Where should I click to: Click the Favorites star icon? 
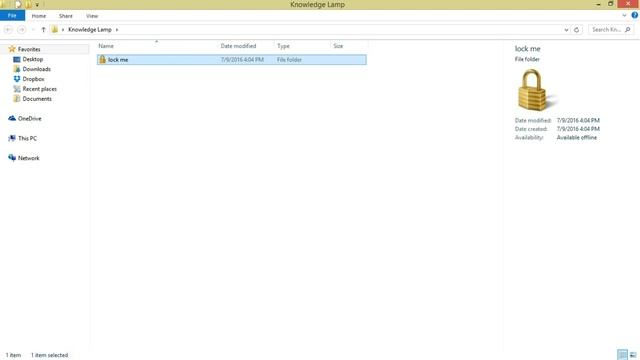tap(12, 49)
